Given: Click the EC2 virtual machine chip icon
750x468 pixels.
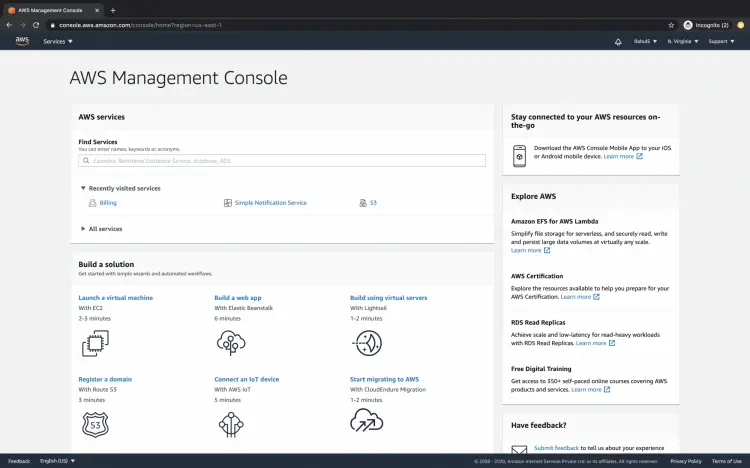Looking at the screenshot, I should pyautogui.click(x=95, y=343).
